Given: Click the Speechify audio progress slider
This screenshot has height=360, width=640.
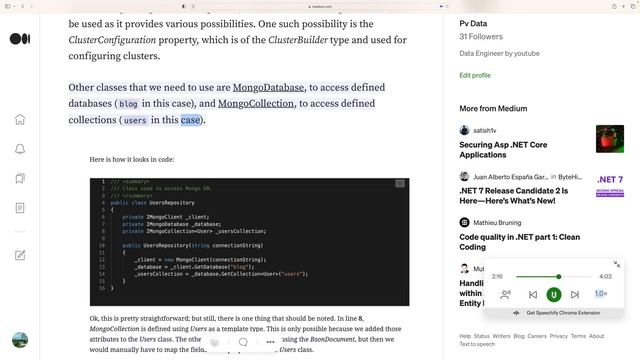Looking at the screenshot, I should pos(554,277).
